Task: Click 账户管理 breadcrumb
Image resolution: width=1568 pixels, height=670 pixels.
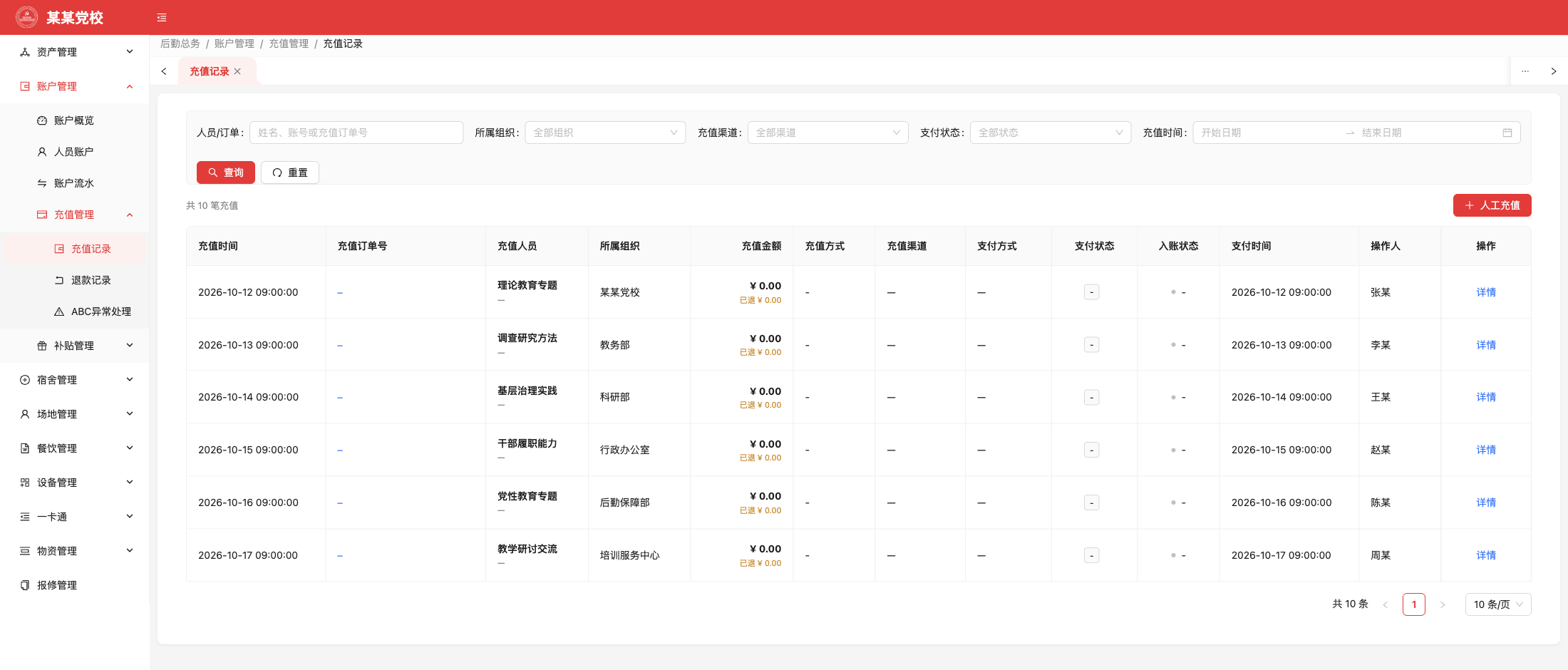Action: (x=234, y=43)
